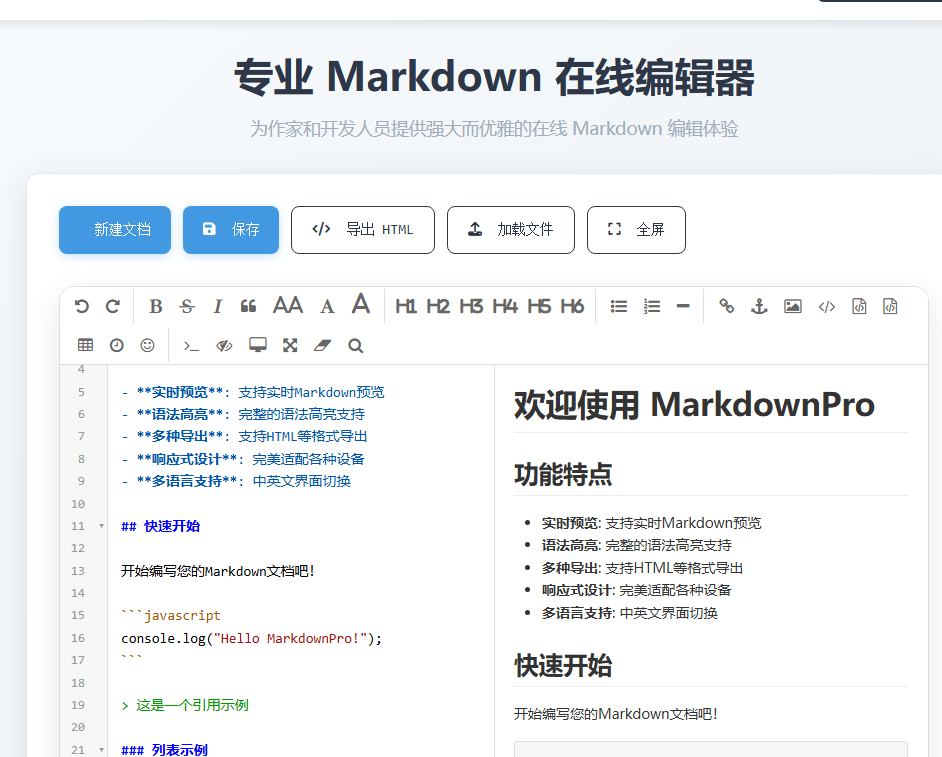Place cursor on line 5 实时预览 text
Viewport: 942px width, 757px height.
click(252, 392)
